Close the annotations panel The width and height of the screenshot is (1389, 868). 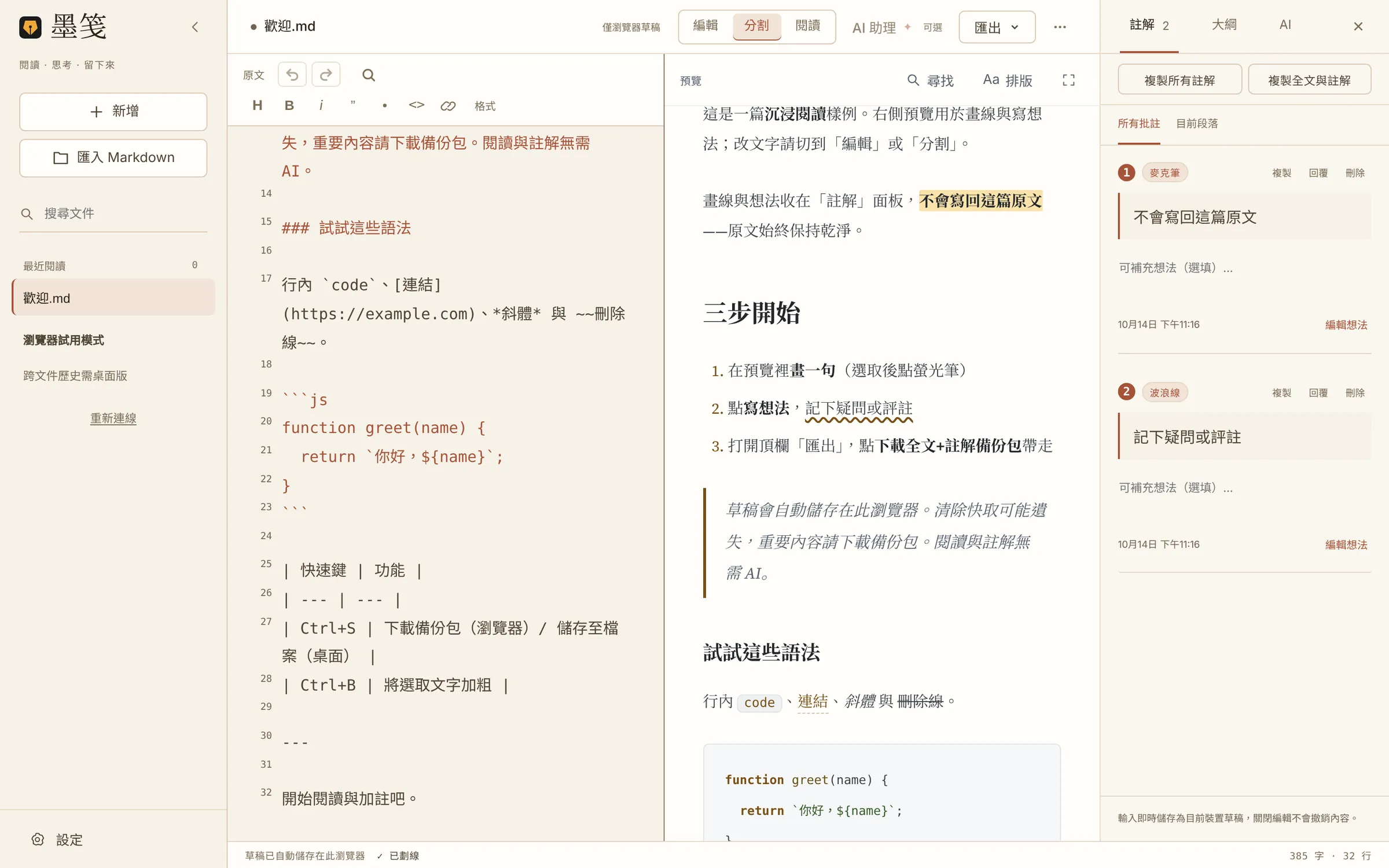point(1358,27)
